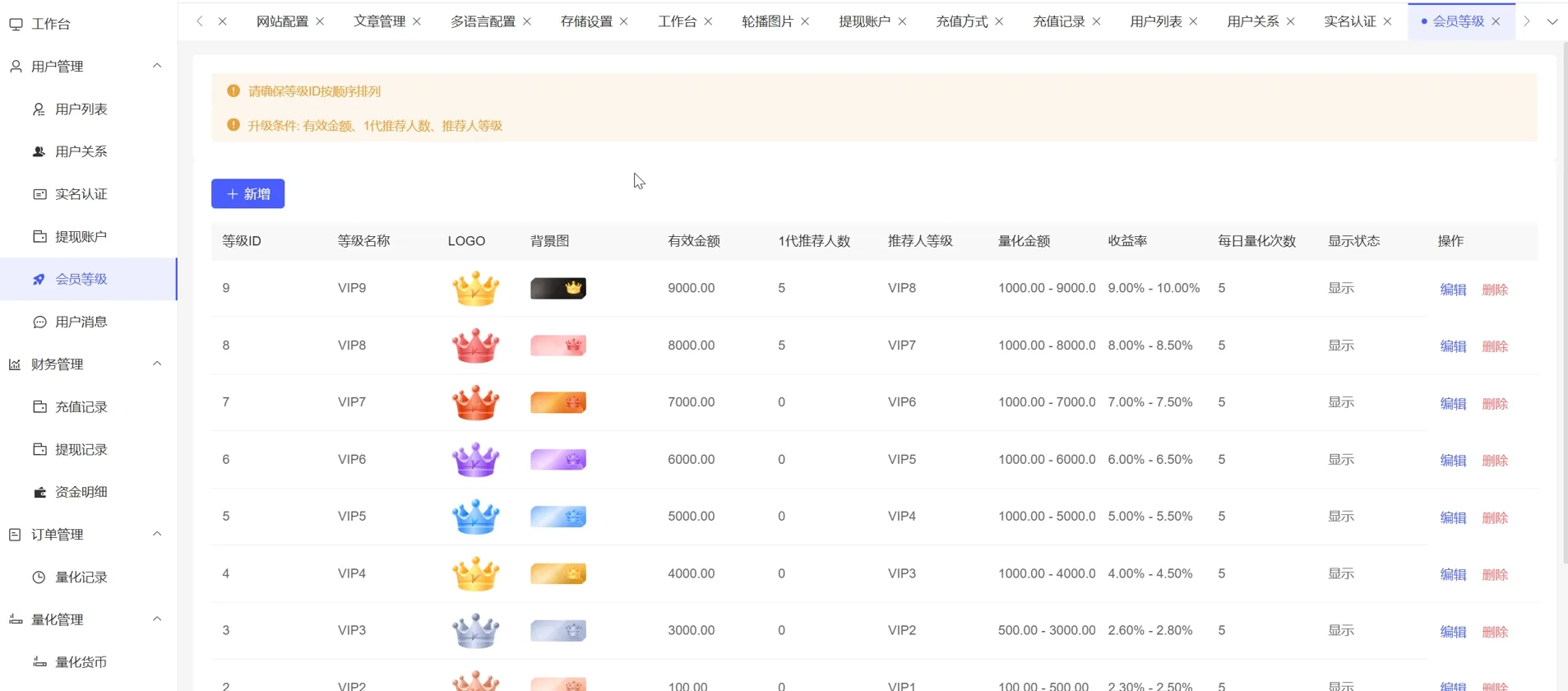Open 实名认证 from the sidebar
Image resolution: width=1568 pixels, height=691 pixels.
point(81,194)
